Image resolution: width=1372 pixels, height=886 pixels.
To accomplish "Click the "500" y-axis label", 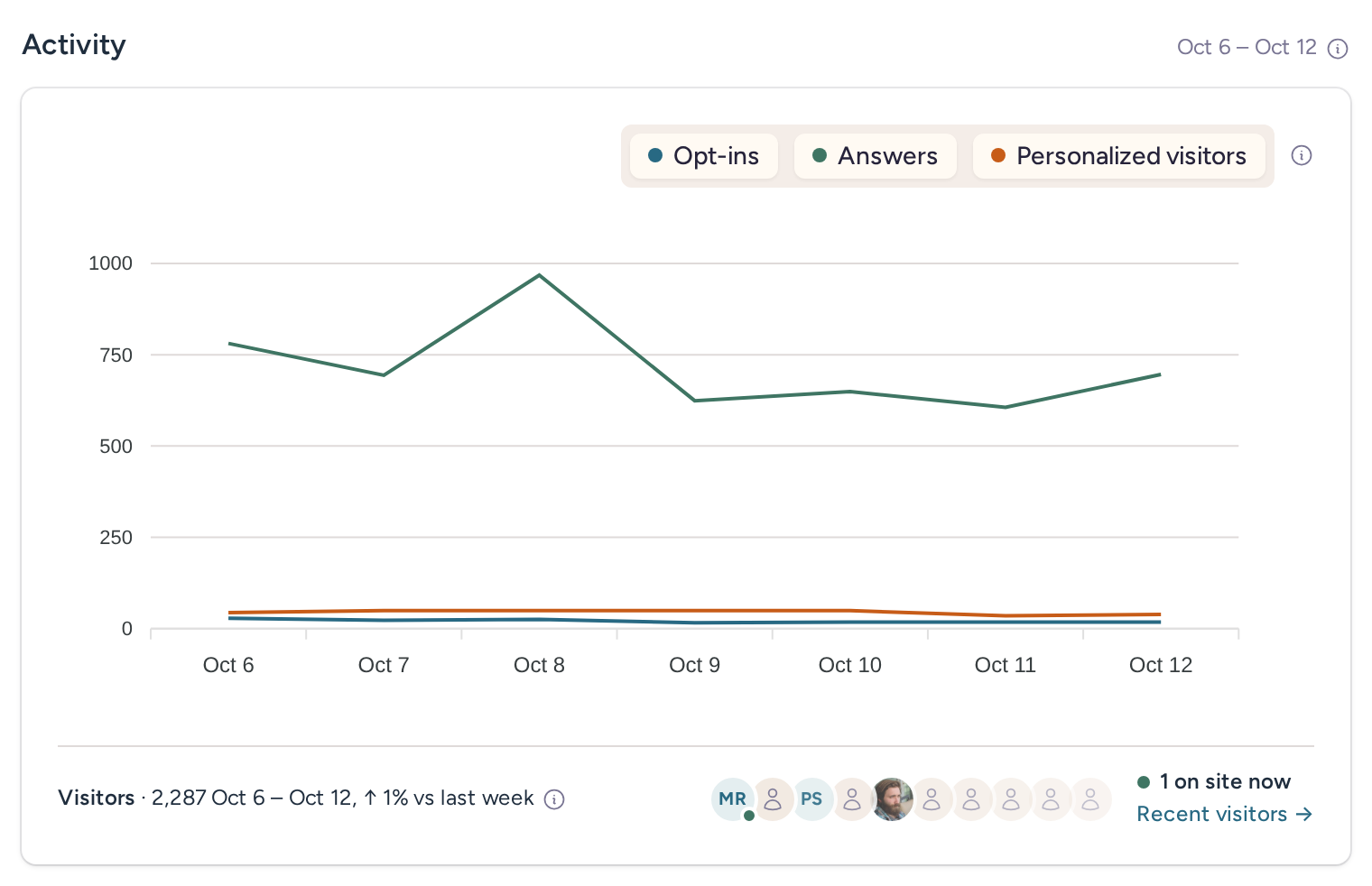I will pyautogui.click(x=116, y=447).
